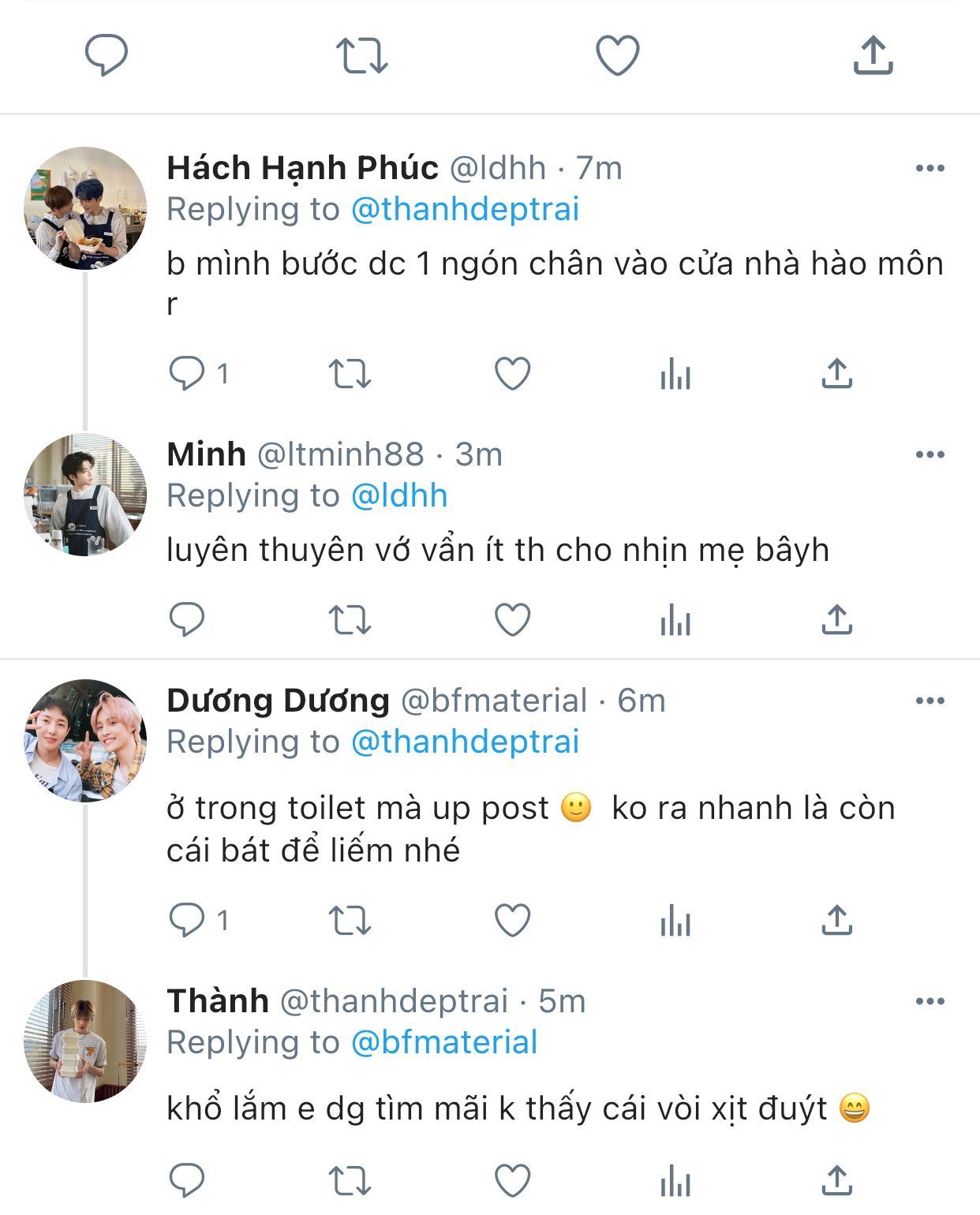Open @ldhh mention in Minh's reply
This screenshot has height=1215, width=980.
click(x=399, y=495)
